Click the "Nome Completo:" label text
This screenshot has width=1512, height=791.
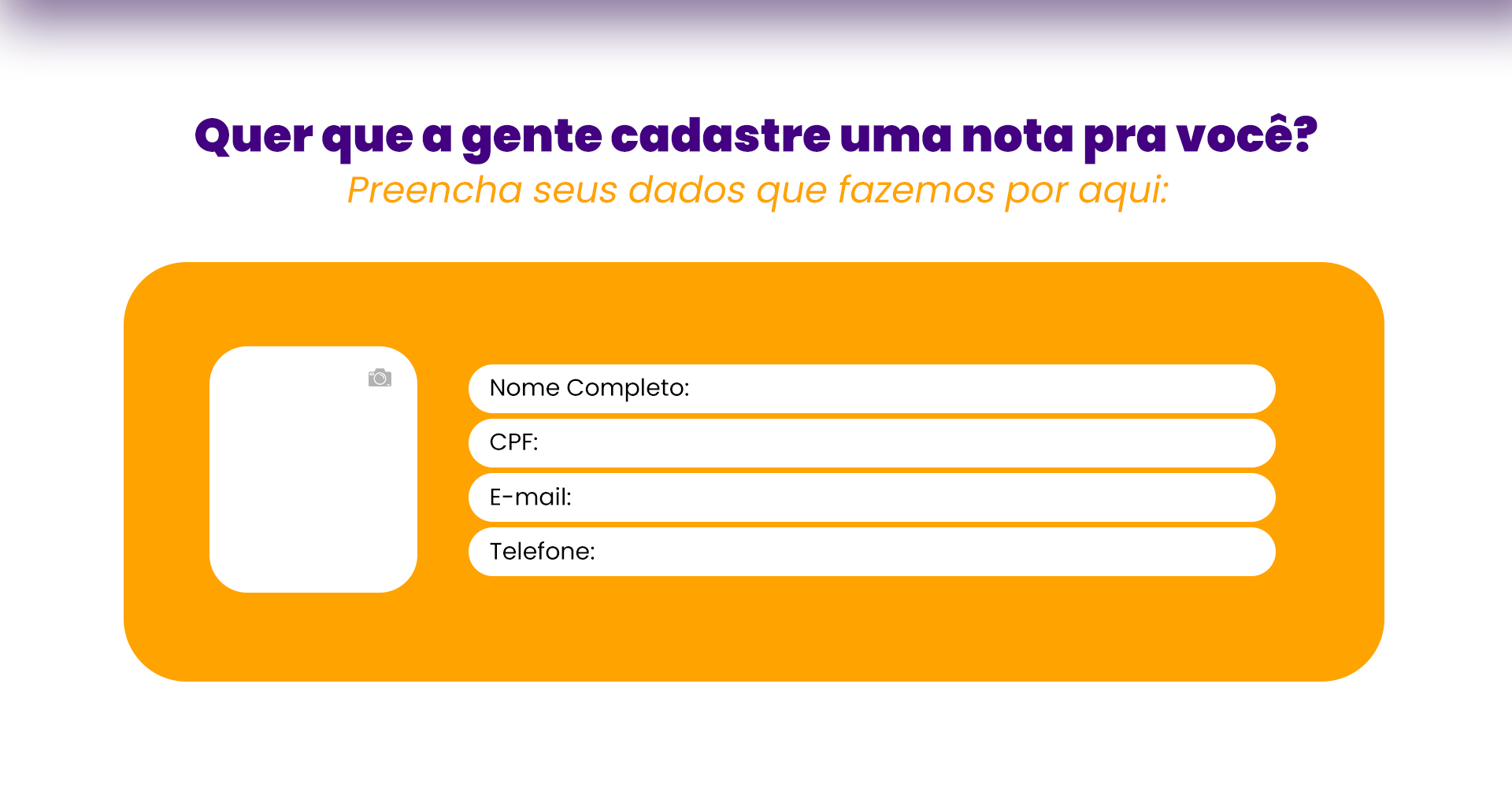(589, 389)
